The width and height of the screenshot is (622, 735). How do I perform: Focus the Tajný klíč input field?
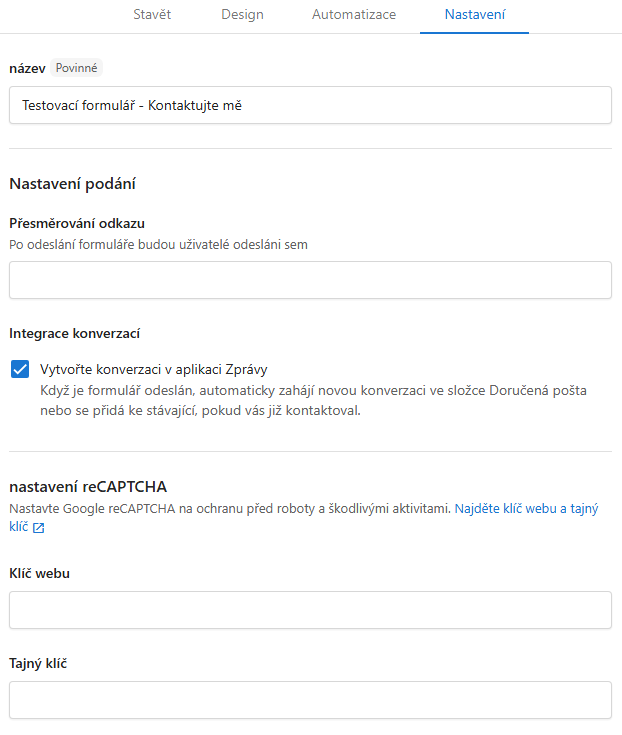[310, 700]
